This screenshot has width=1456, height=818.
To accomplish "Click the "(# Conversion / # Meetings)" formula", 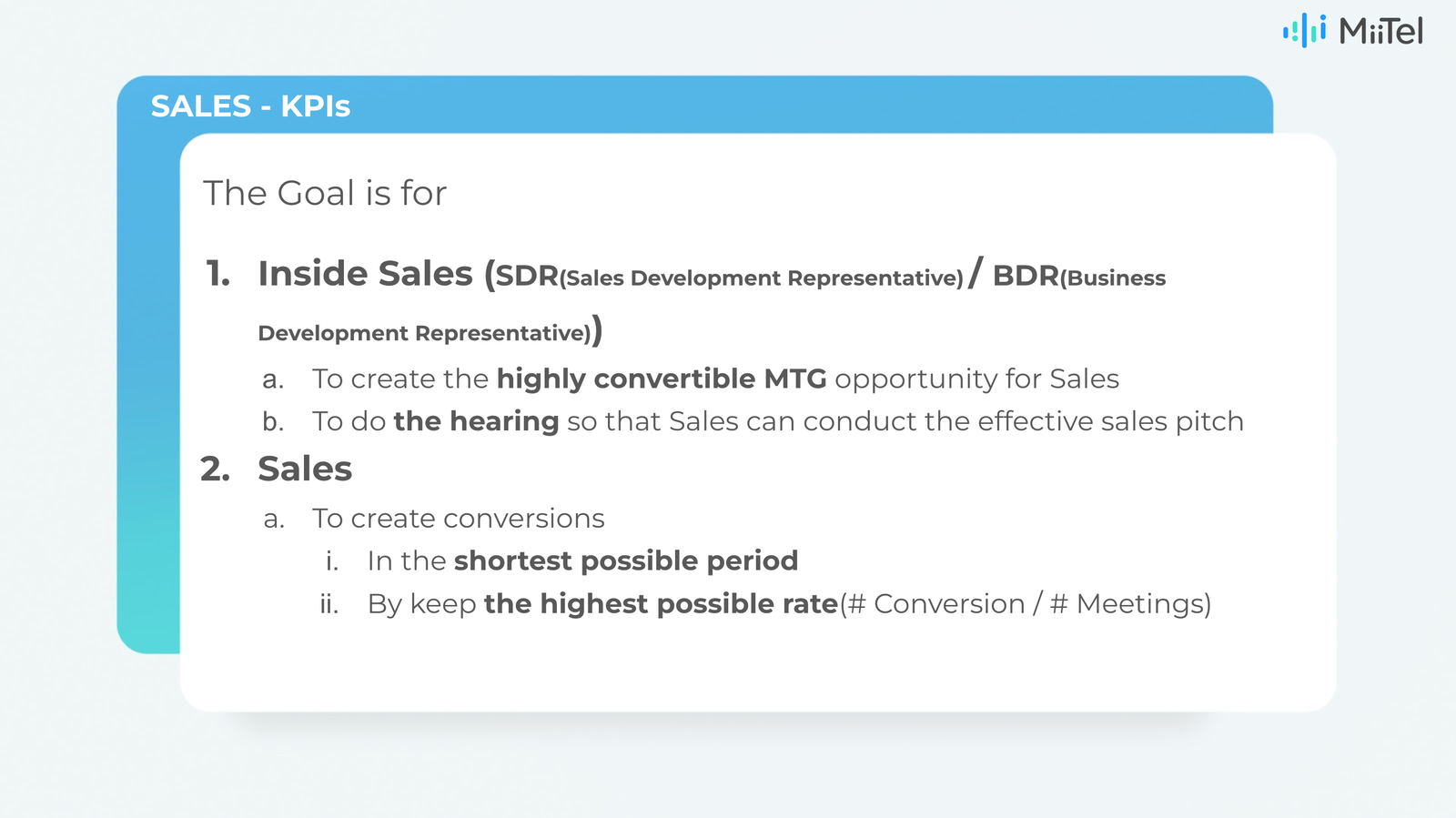I will (x=1026, y=604).
